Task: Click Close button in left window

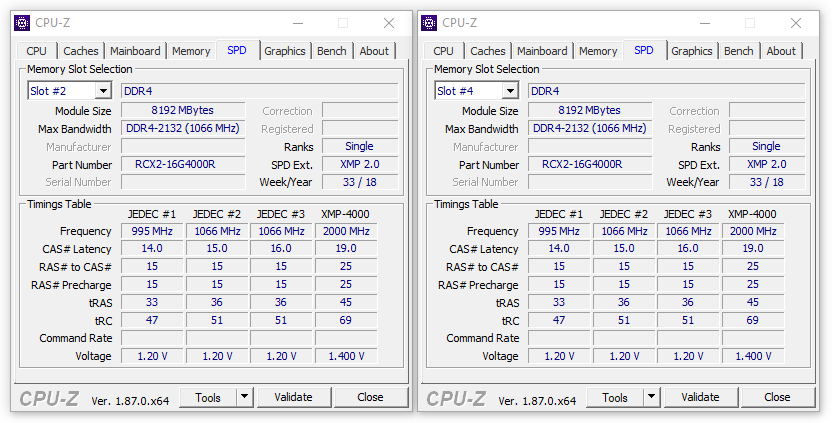Action: [x=370, y=398]
